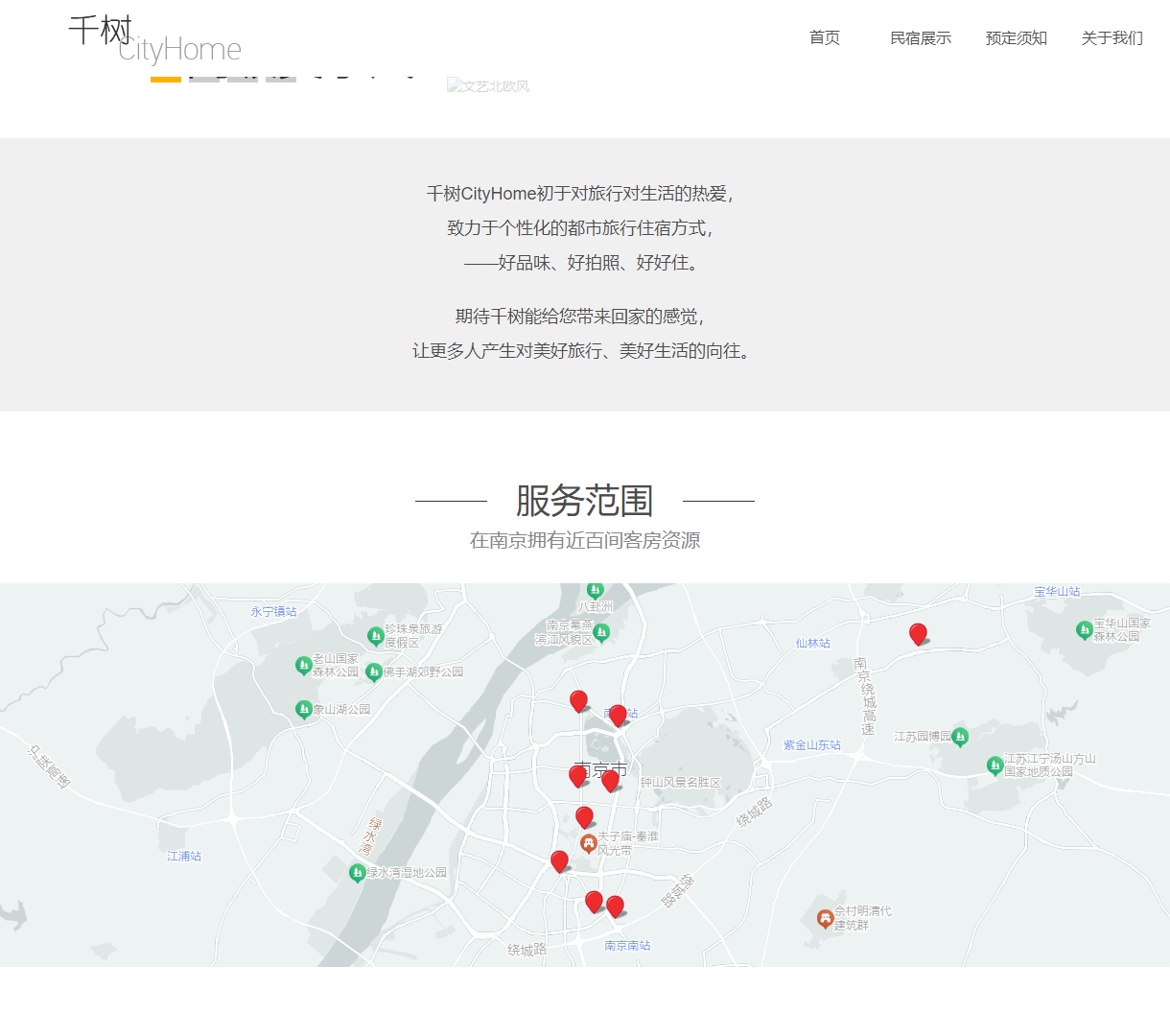The width and height of the screenshot is (1170, 1036).
Task: Select the 江苏园博园 map icon
Action: pyautogui.click(x=962, y=737)
